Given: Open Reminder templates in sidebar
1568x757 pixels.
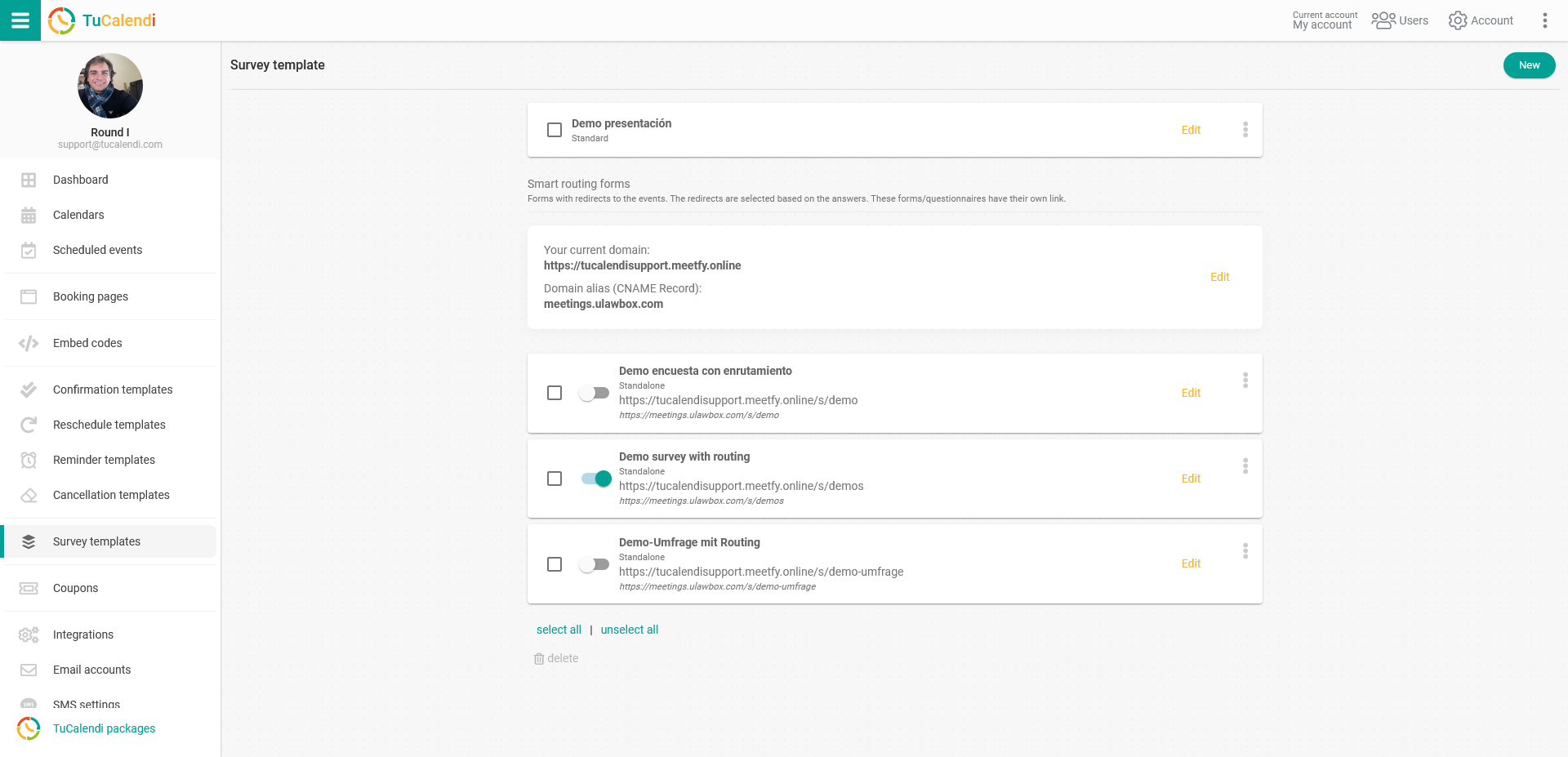Looking at the screenshot, I should (x=104, y=460).
